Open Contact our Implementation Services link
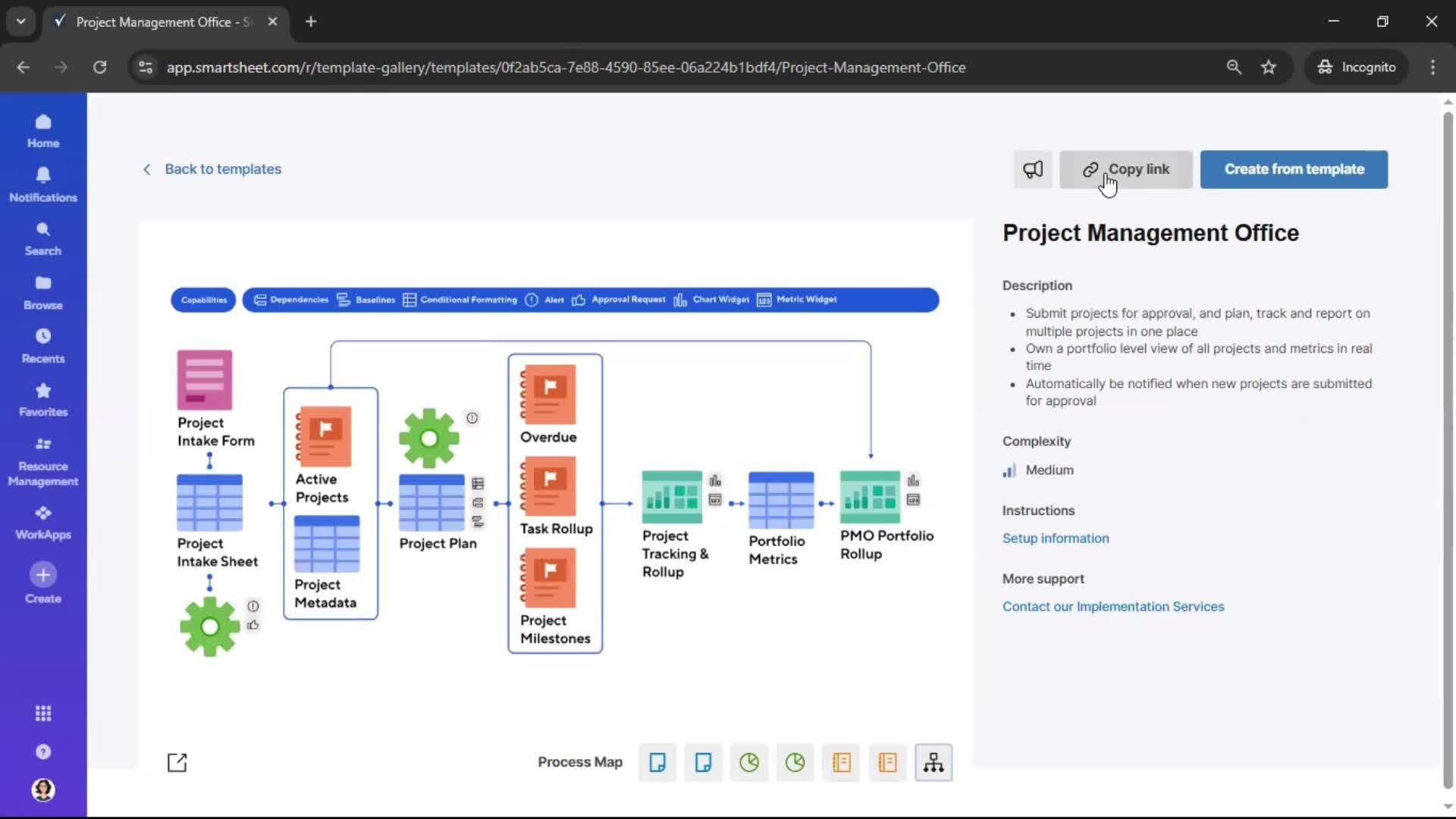The image size is (1456, 819). click(1113, 607)
